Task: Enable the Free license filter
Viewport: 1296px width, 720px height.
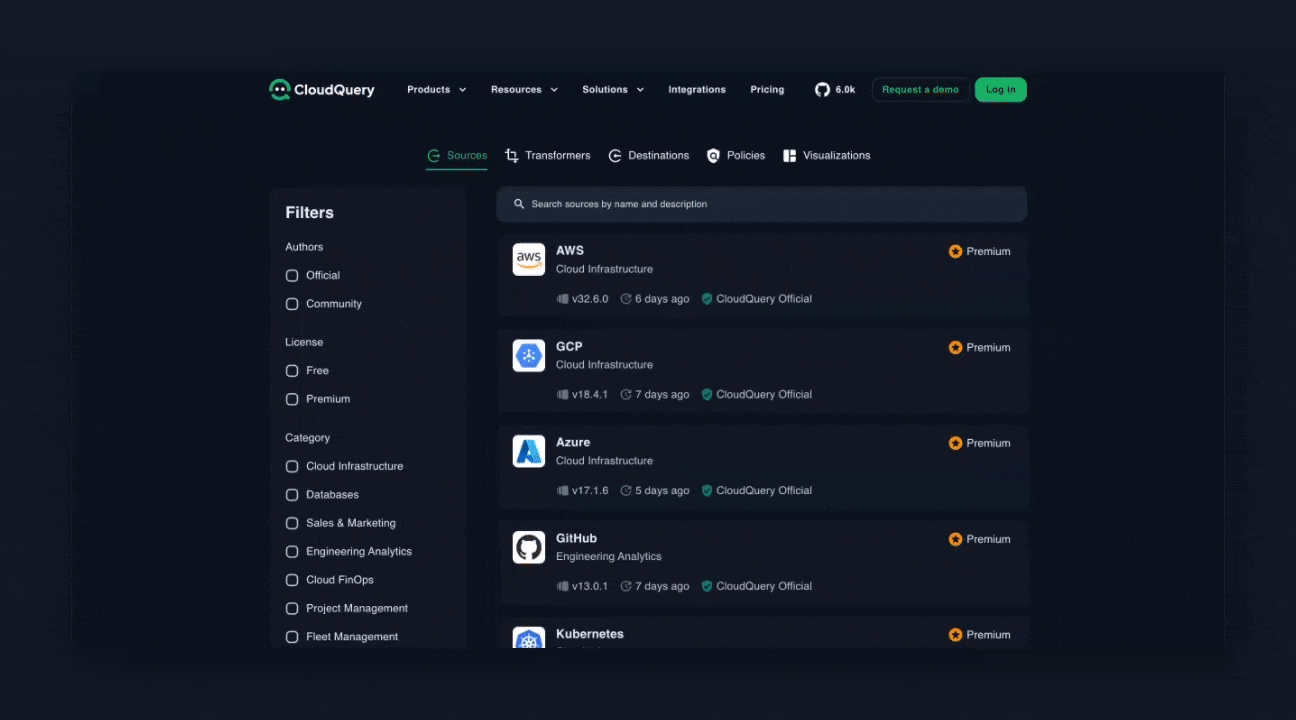Action: [292, 371]
